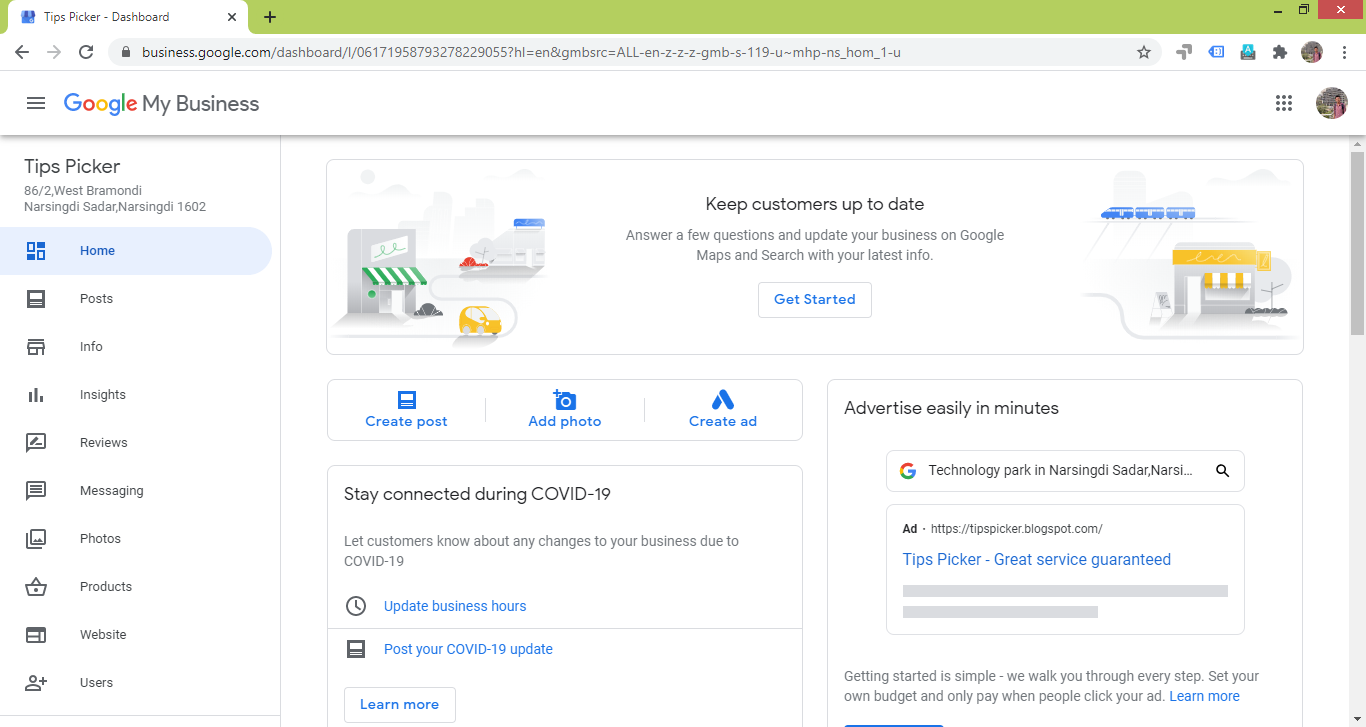Viewport: 1366px width, 727px height.
Task: Click the hammer-shaped toolbar extension icon
Action: point(1184,52)
